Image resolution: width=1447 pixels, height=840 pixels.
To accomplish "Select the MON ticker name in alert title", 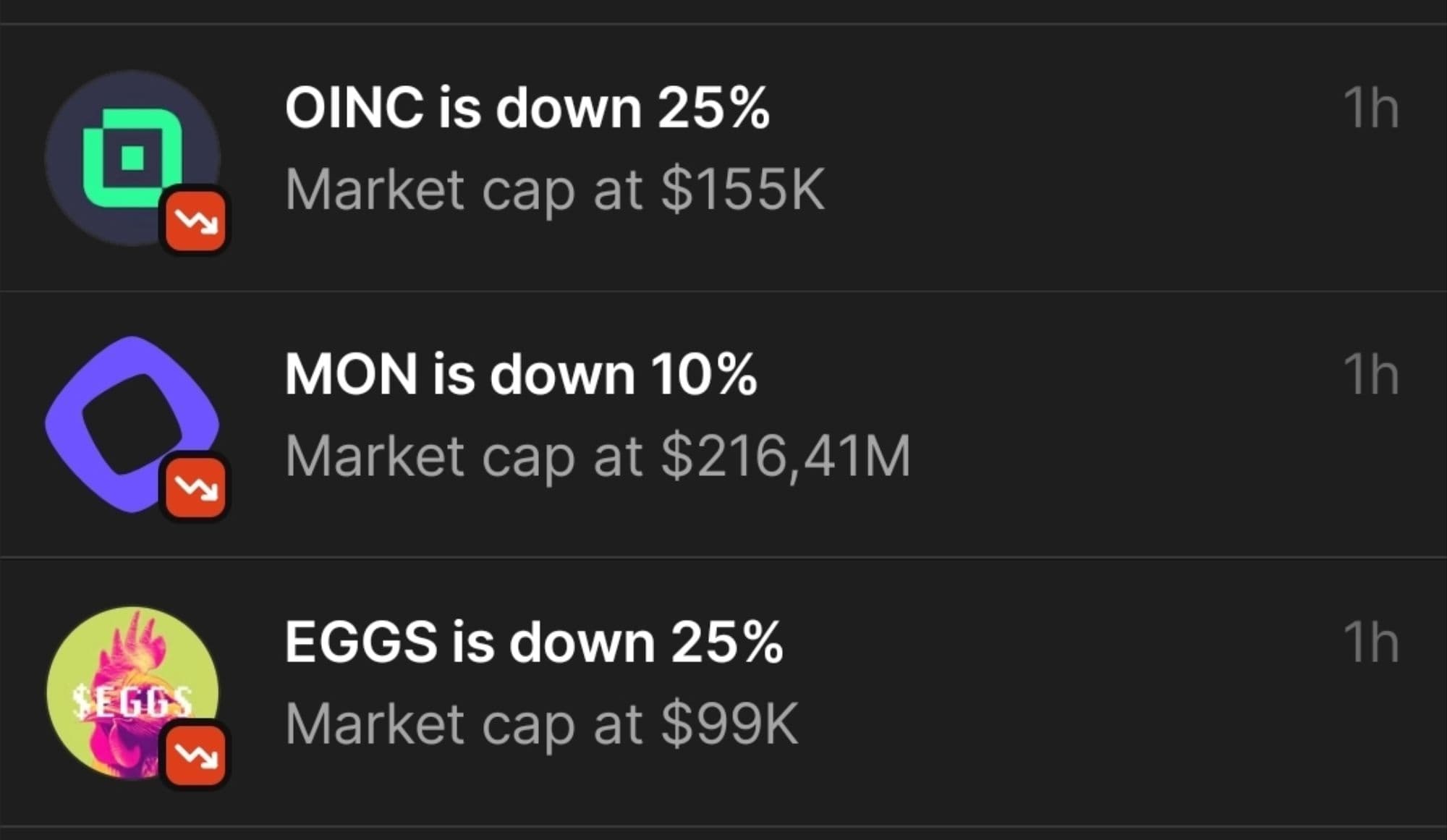I will [x=351, y=375].
